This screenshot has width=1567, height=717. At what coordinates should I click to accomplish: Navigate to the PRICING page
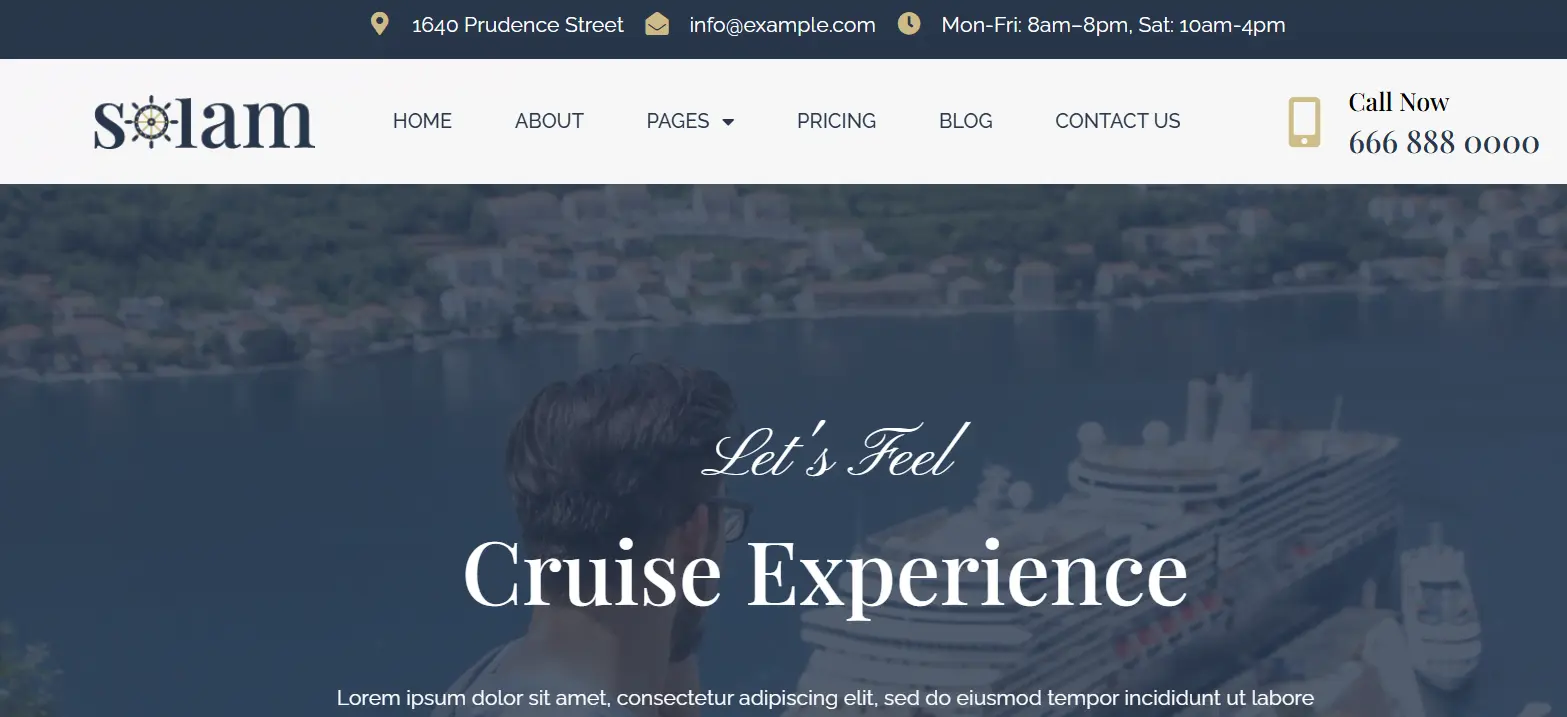836,121
